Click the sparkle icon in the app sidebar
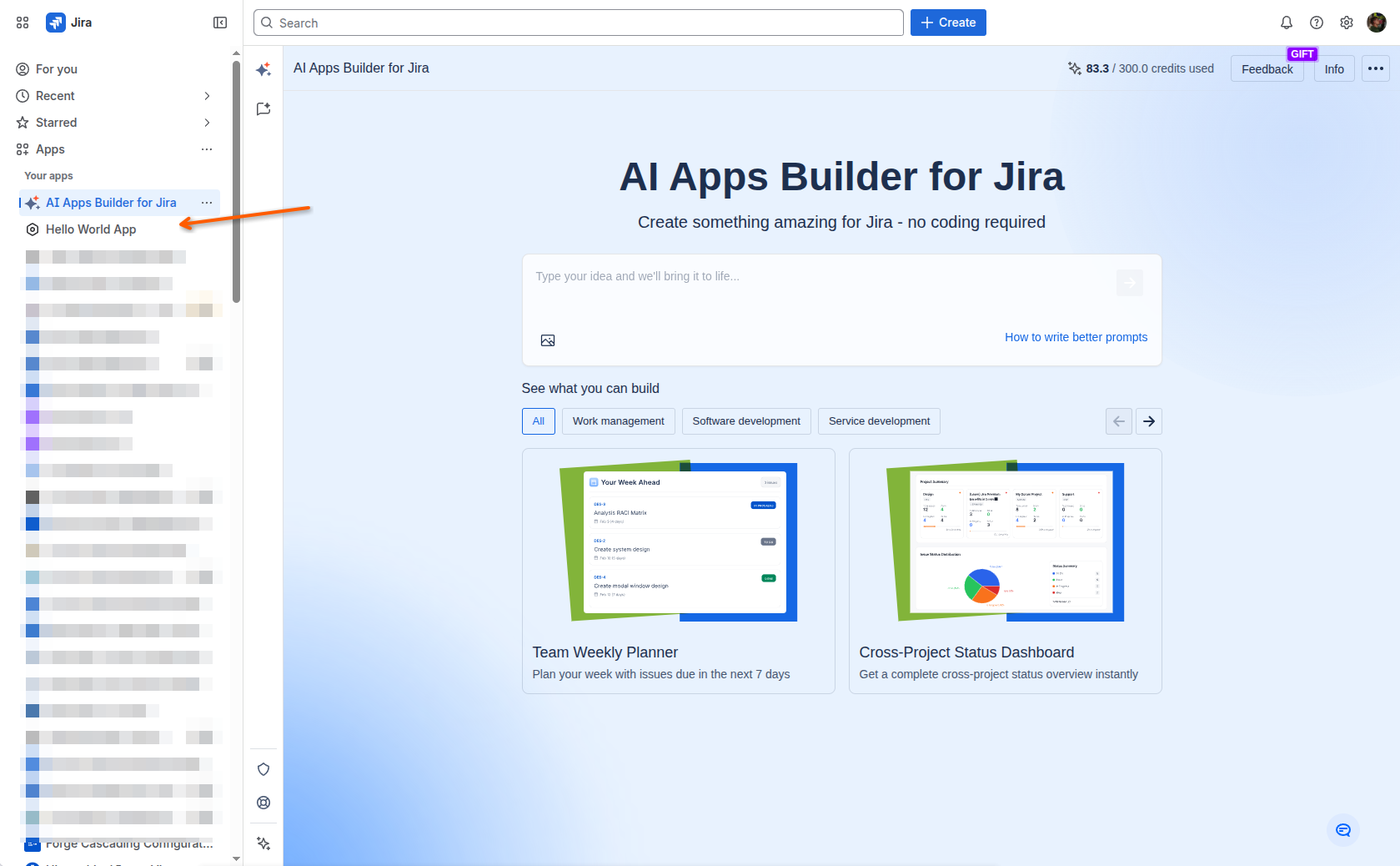Viewport: 1400px width, 866px height. point(263,69)
